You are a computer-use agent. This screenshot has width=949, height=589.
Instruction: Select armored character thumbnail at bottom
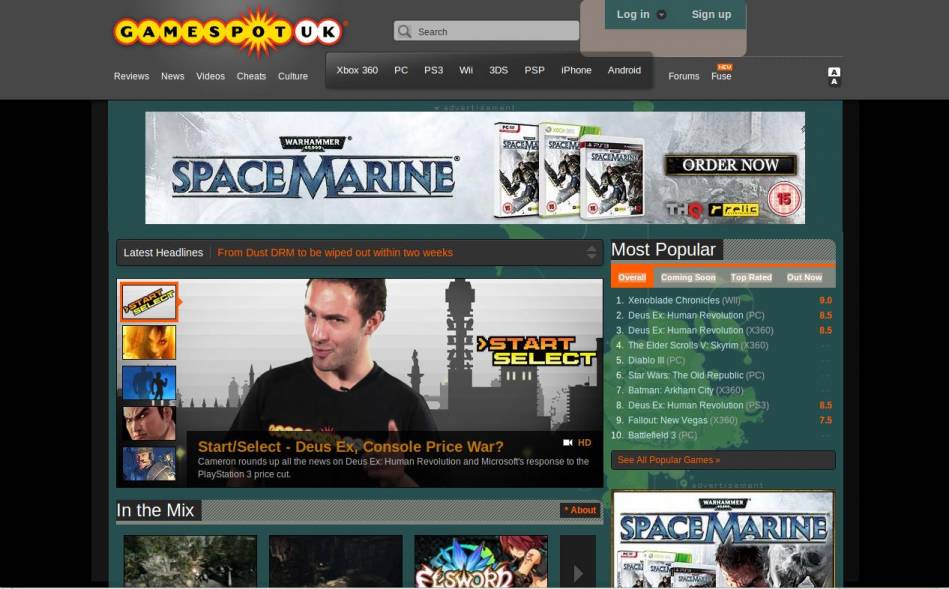coord(149,464)
